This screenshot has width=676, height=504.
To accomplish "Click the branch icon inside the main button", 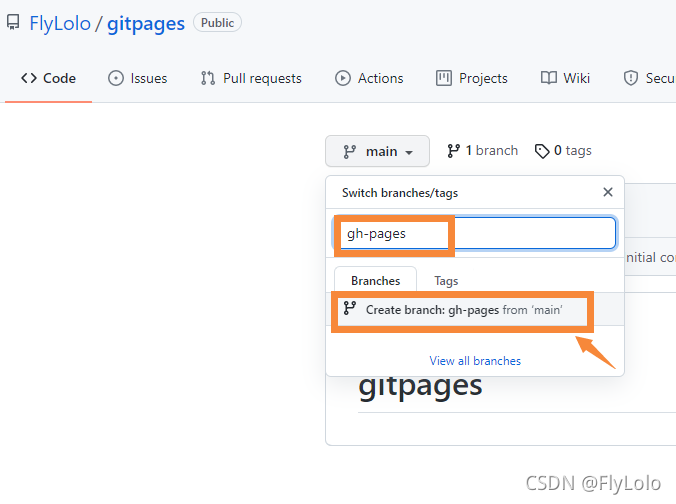I will [x=349, y=152].
